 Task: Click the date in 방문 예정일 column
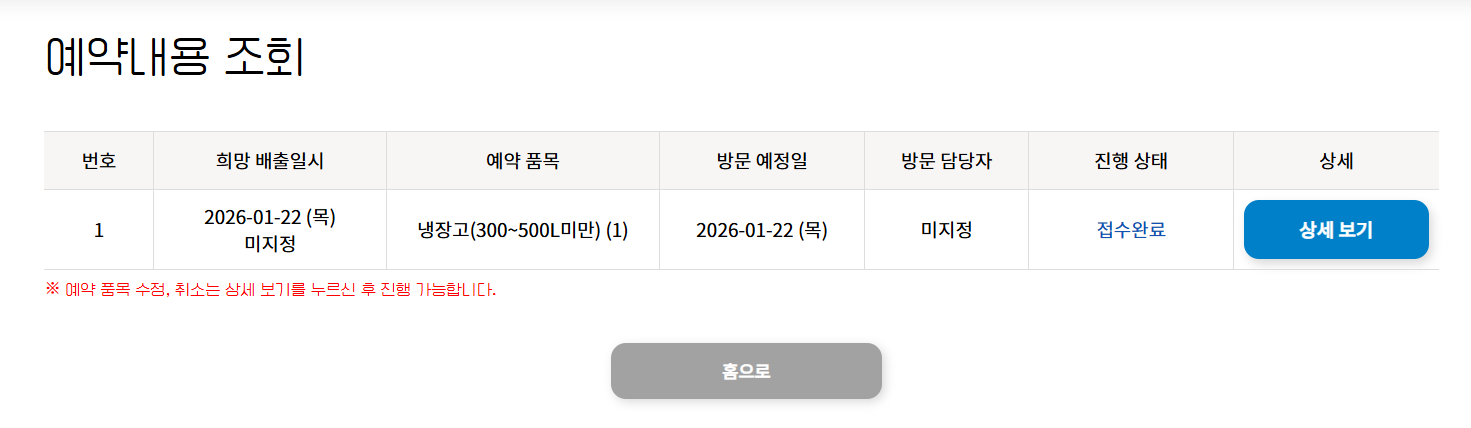(x=761, y=230)
